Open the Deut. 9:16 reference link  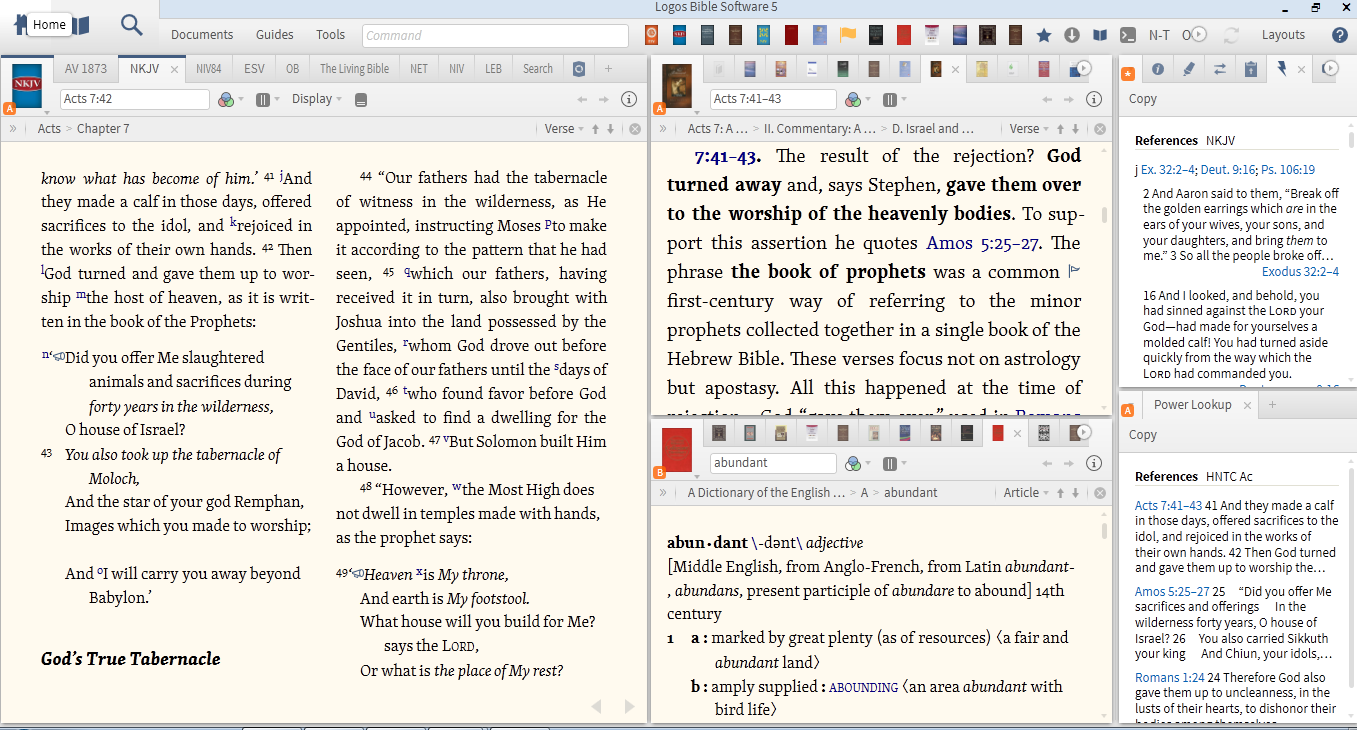click(x=1226, y=170)
